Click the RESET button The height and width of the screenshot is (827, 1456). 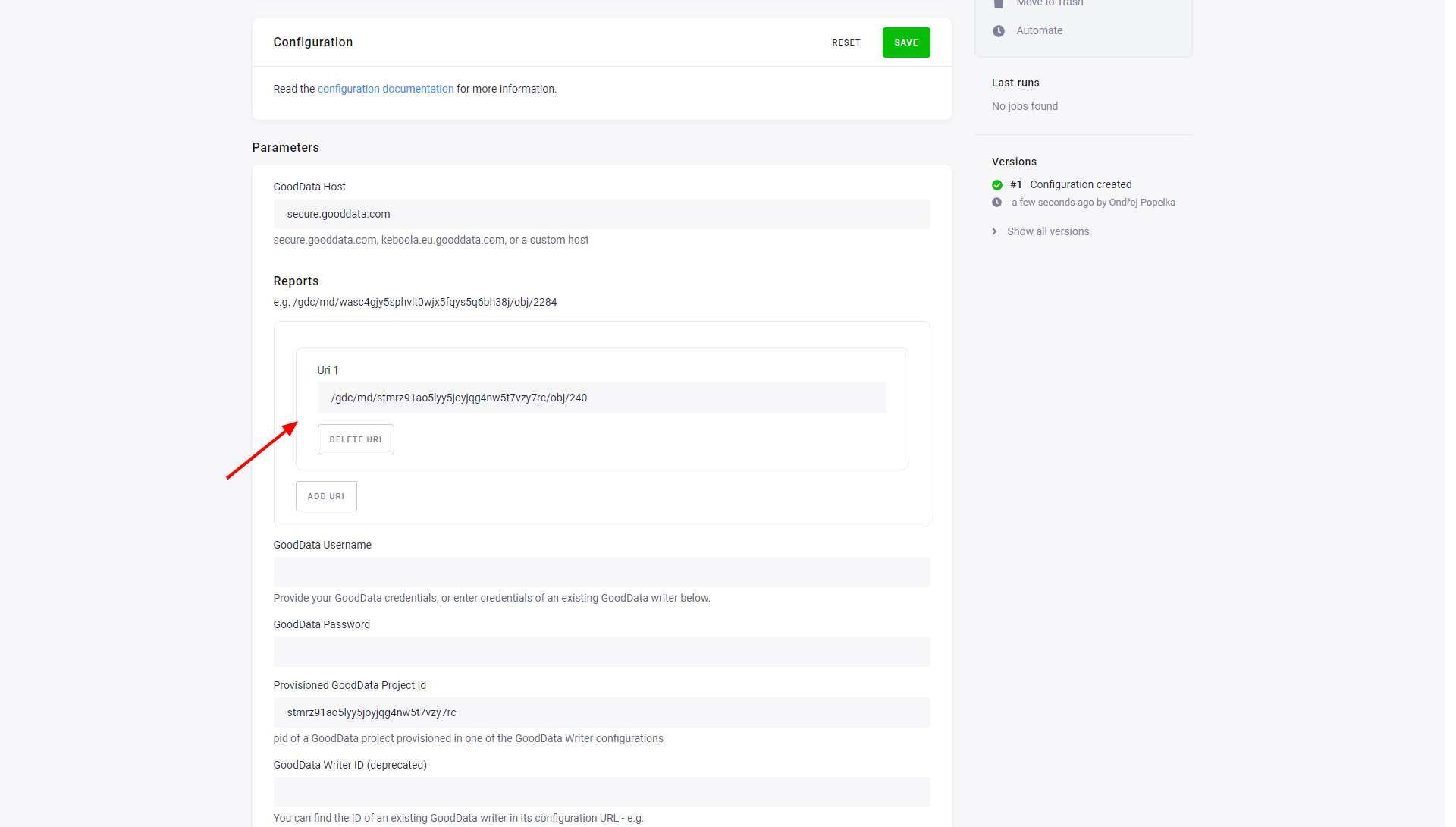pyautogui.click(x=846, y=42)
